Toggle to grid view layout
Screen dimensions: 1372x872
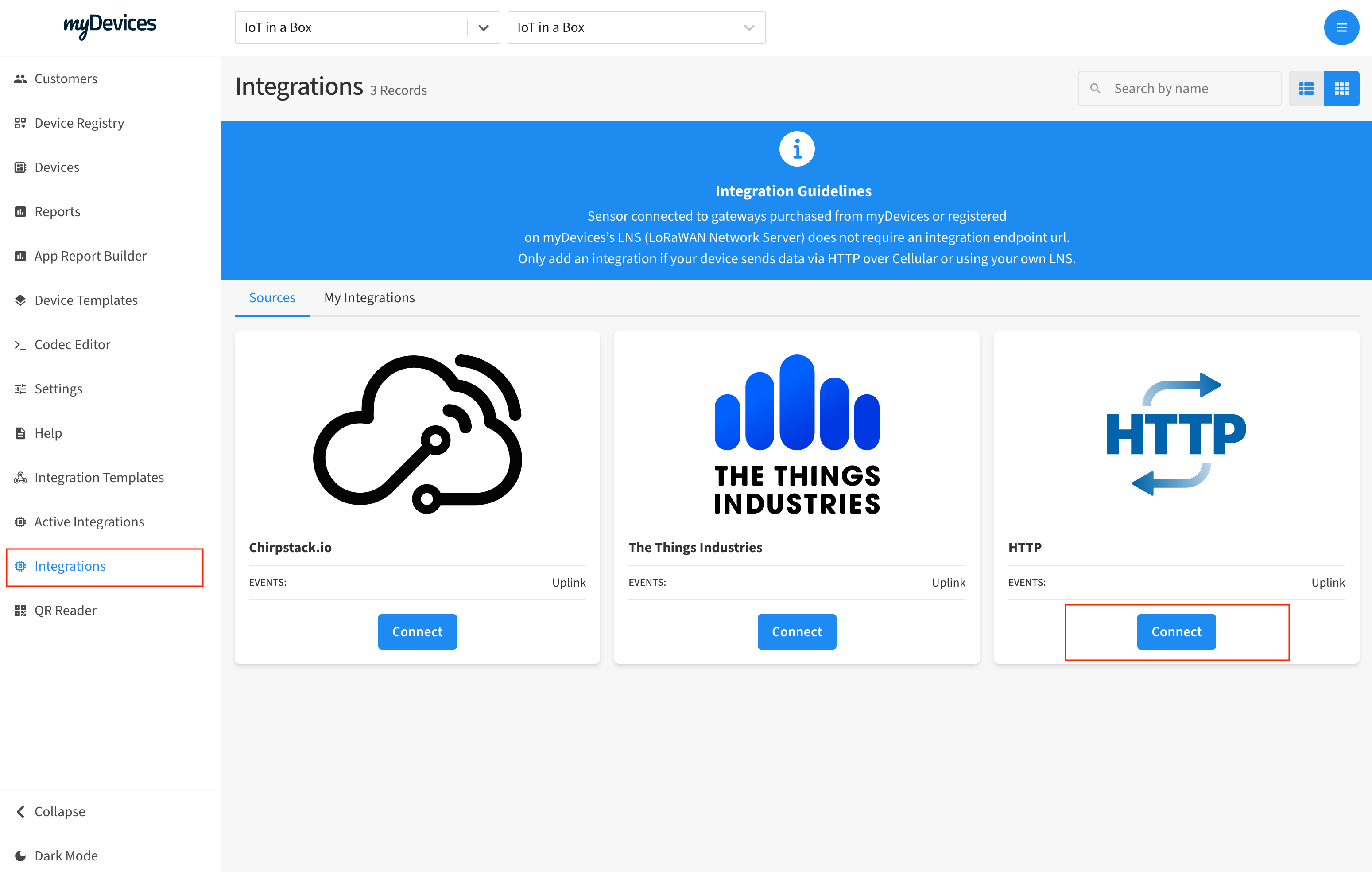(x=1341, y=88)
